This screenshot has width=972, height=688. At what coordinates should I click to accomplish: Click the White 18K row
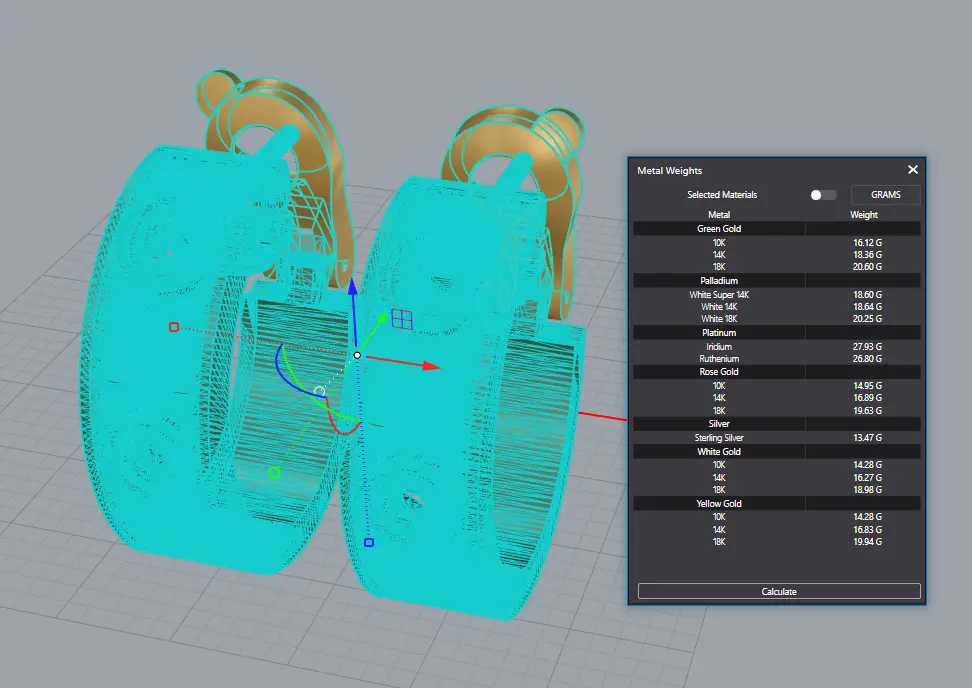tap(777, 319)
